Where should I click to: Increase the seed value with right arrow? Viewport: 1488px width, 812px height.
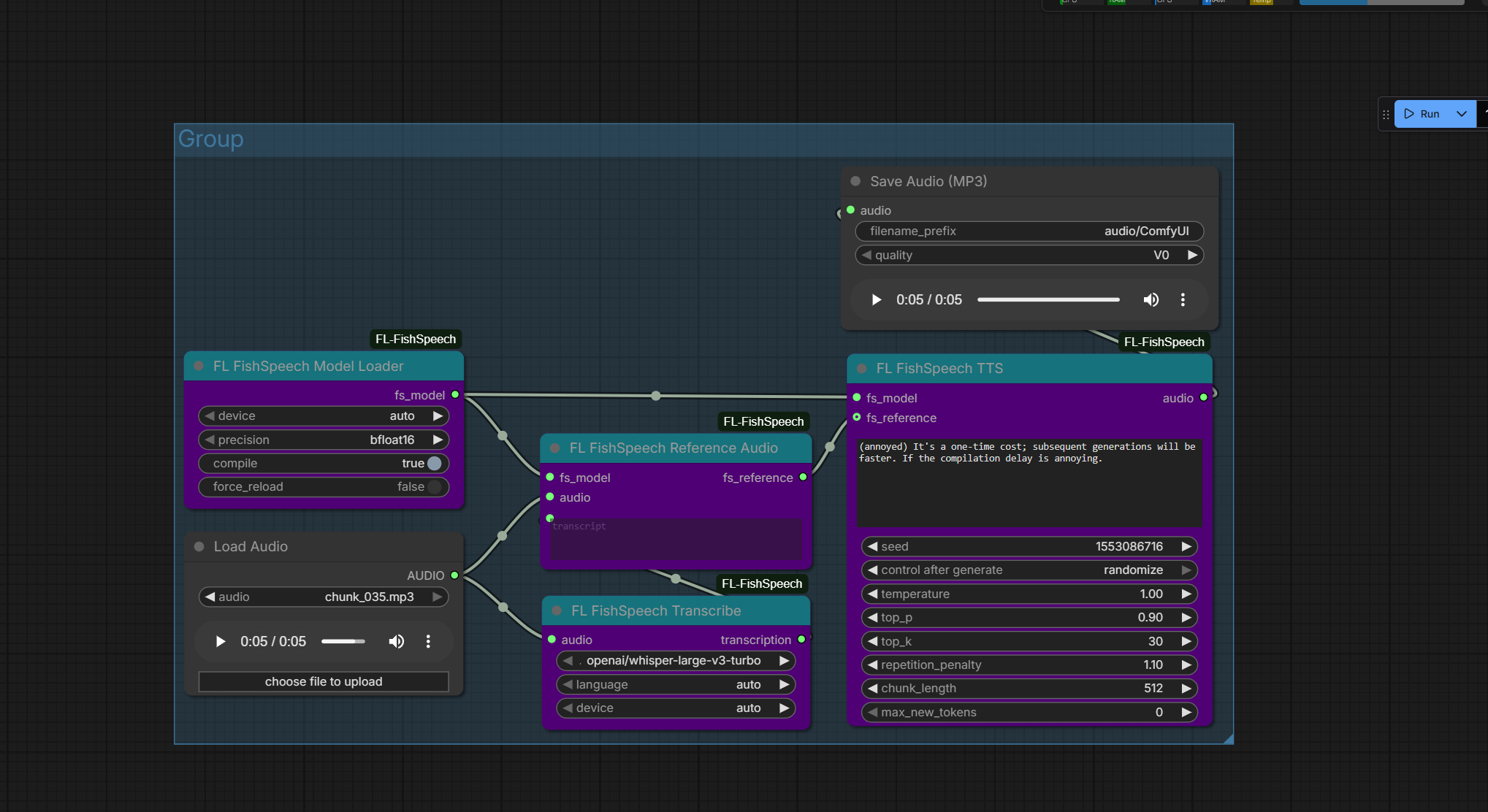[x=1186, y=546]
